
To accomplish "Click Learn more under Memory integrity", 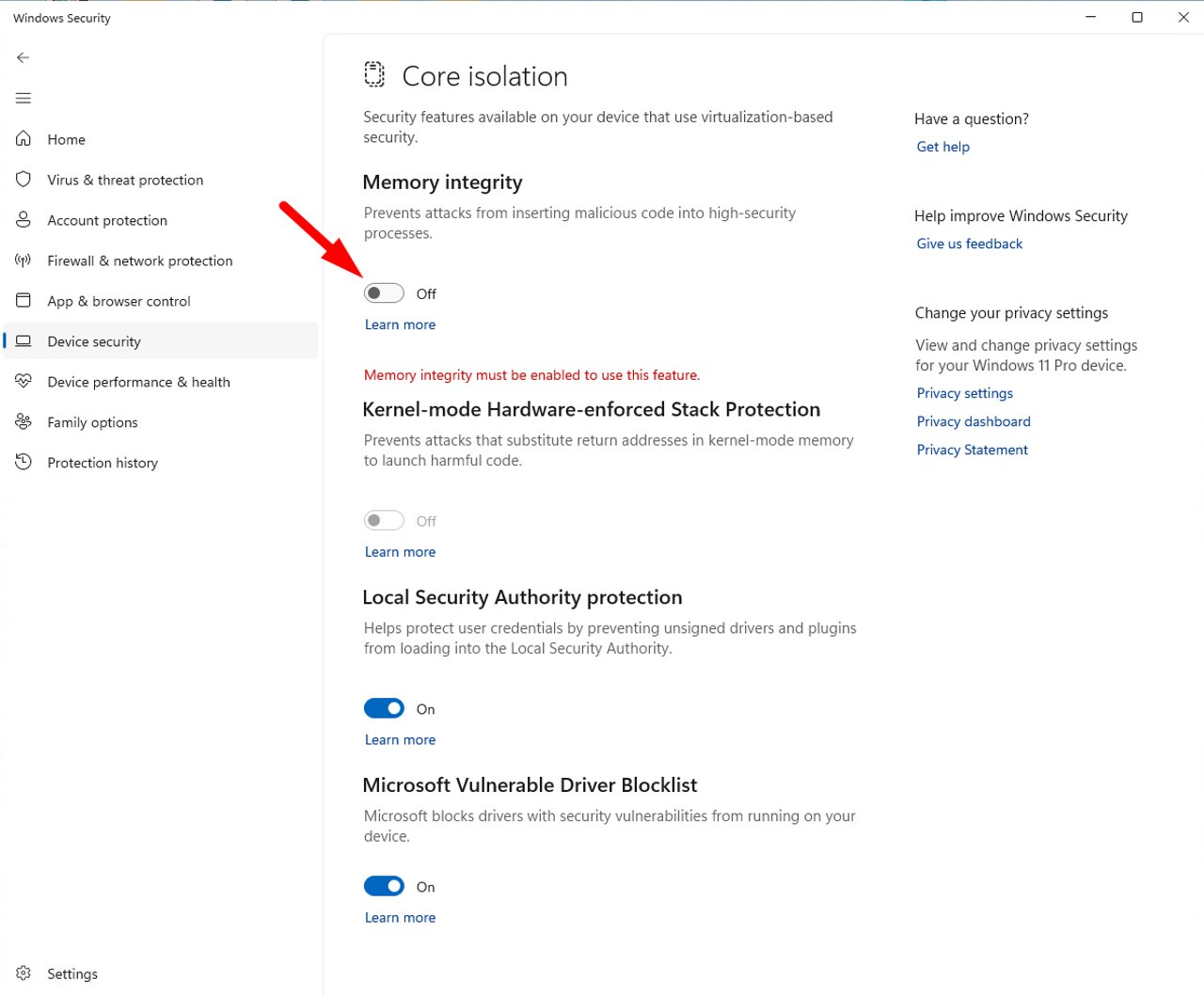I will pos(400,324).
